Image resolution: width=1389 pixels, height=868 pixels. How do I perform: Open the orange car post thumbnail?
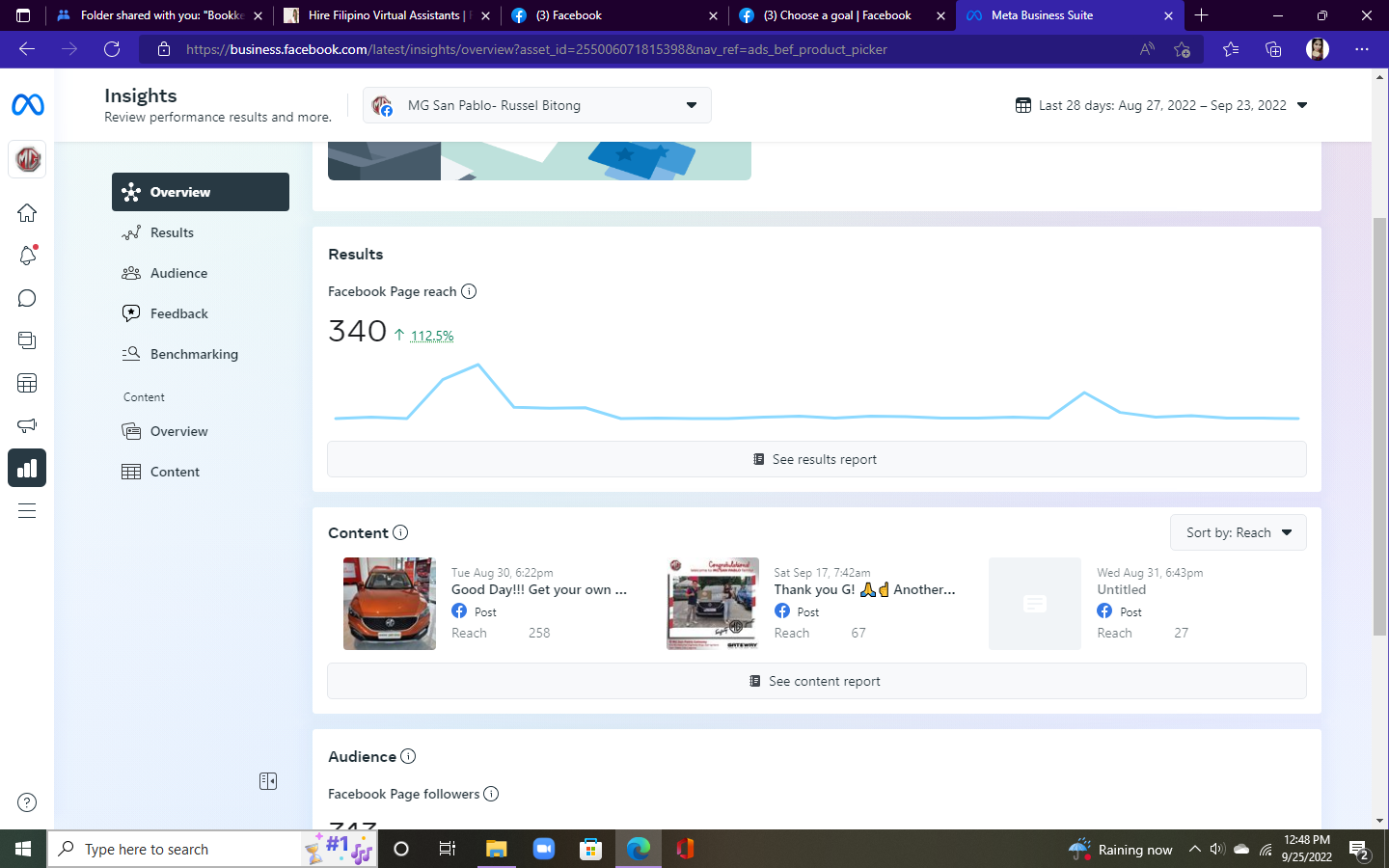pos(390,604)
